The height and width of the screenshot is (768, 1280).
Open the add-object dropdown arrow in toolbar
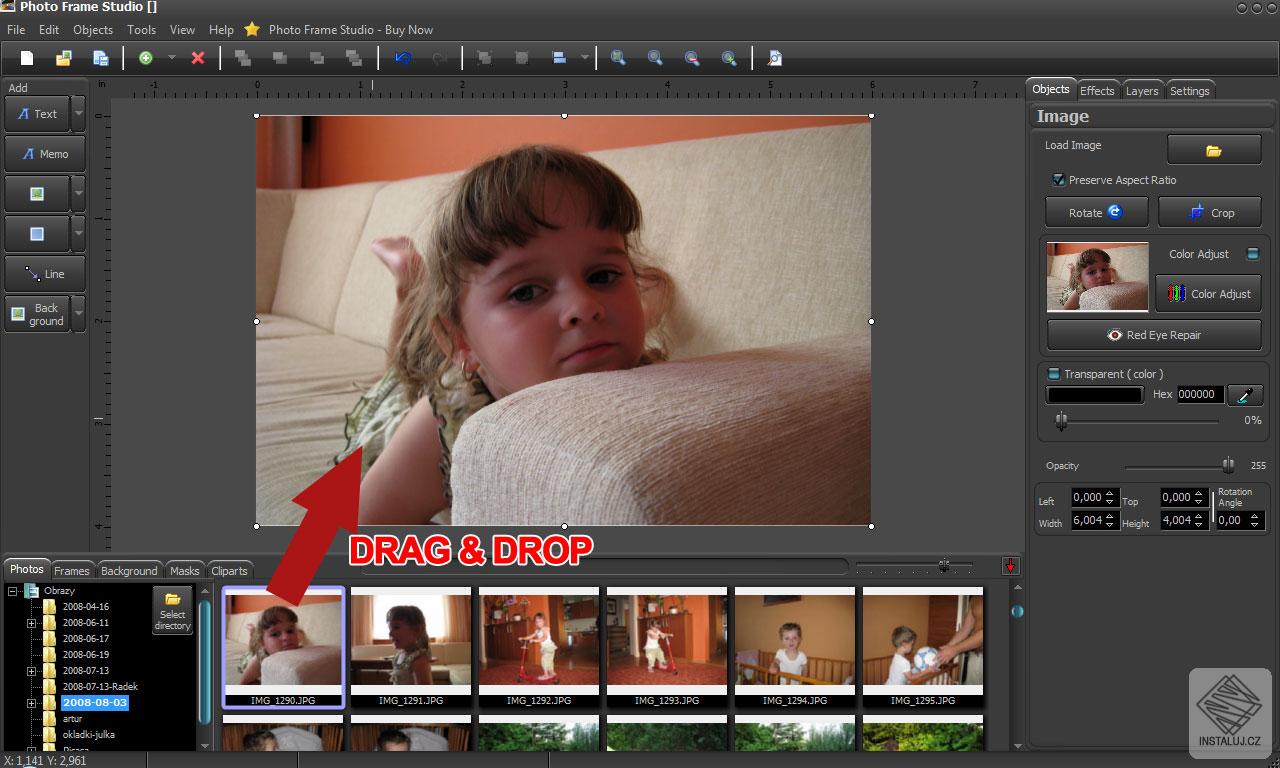pyautogui.click(x=171, y=58)
